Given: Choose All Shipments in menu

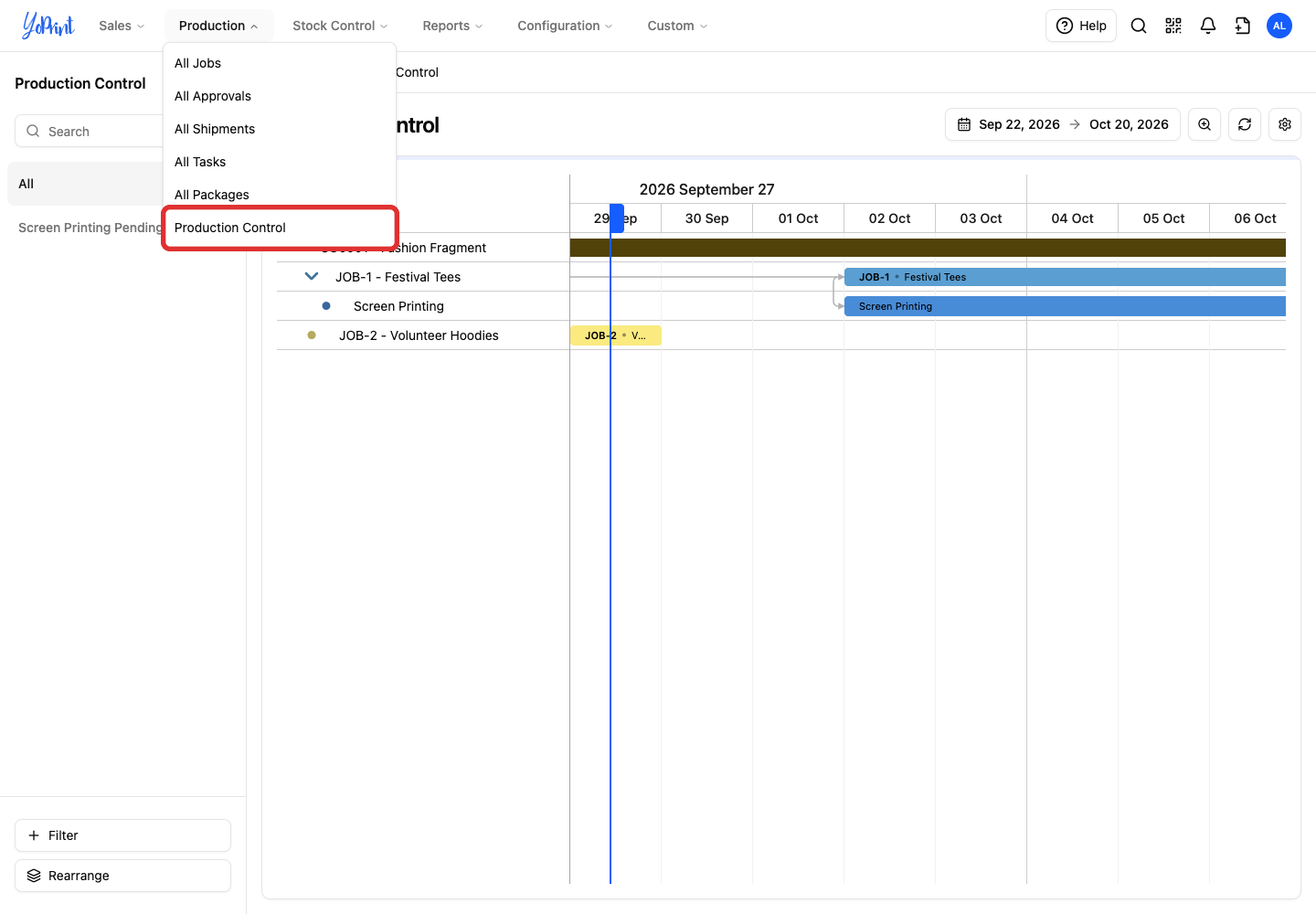Looking at the screenshot, I should [280, 129].
